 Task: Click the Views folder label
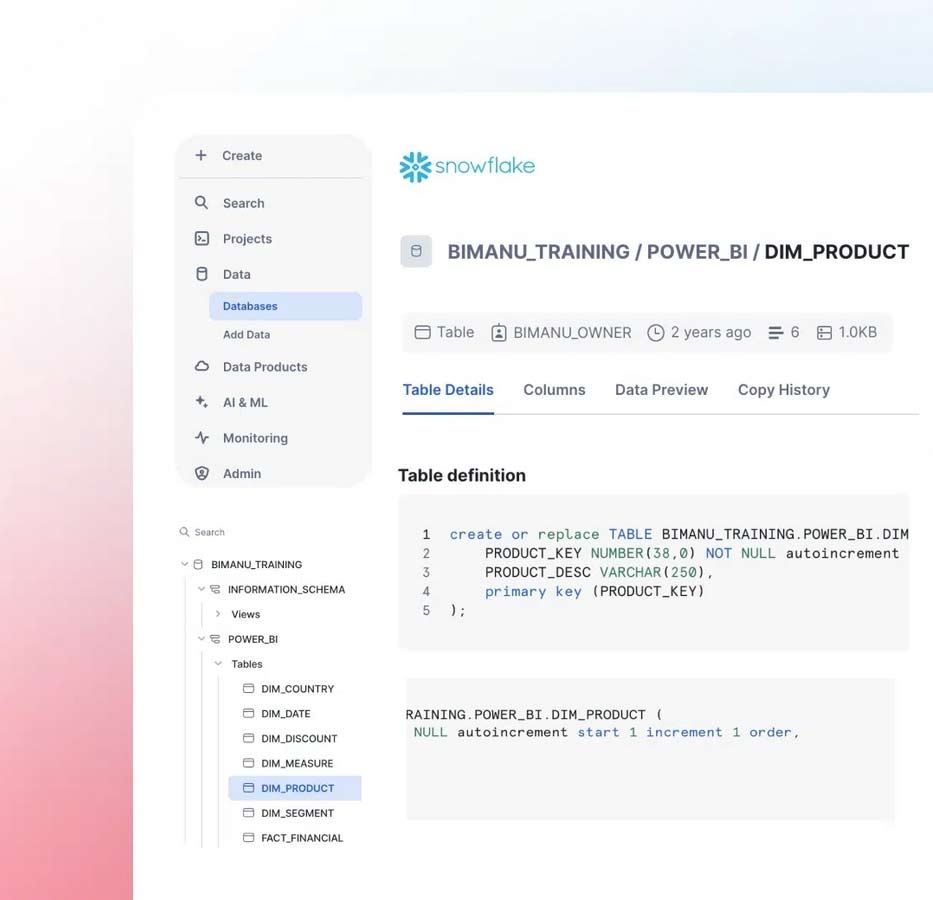(x=246, y=614)
